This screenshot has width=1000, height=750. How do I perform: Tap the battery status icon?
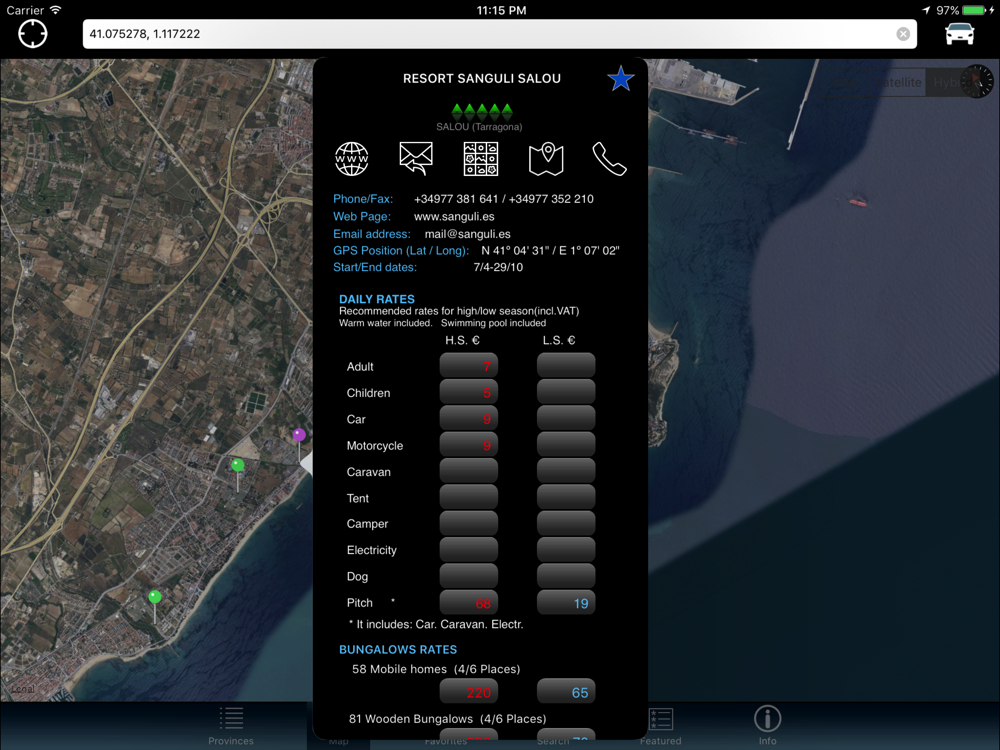pyautogui.click(x=974, y=10)
